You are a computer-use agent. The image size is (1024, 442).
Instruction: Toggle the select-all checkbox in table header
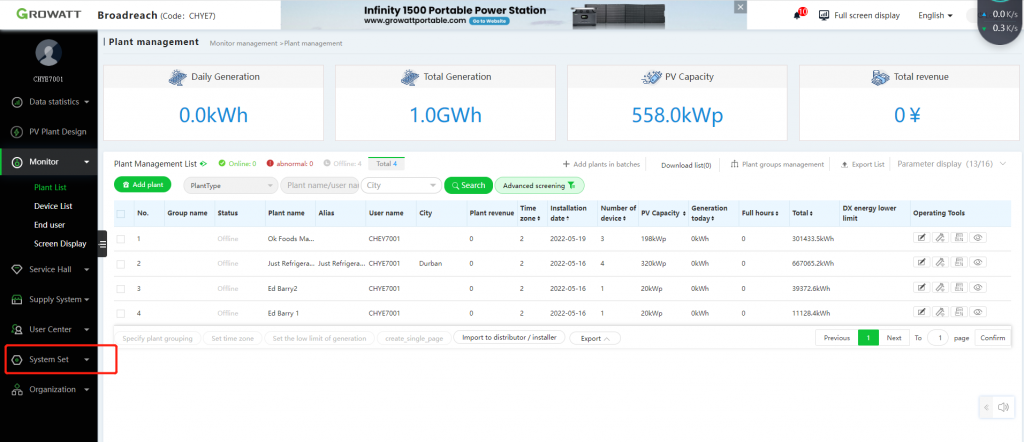tap(121, 213)
